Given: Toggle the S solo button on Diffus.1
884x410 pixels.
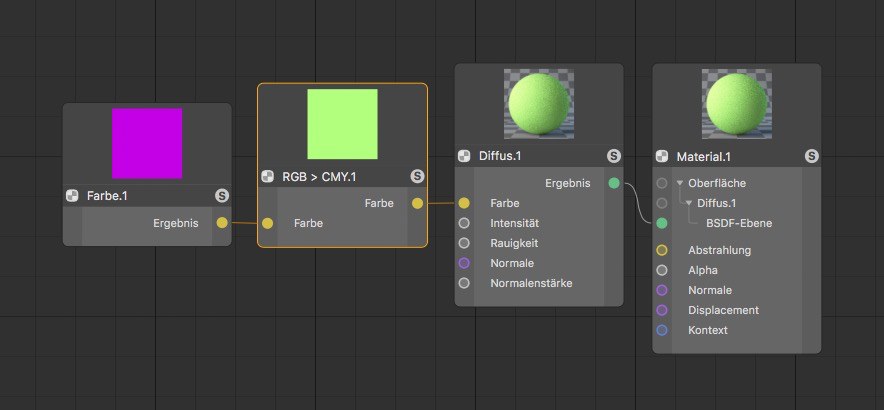Looking at the screenshot, I should point(614,156).
